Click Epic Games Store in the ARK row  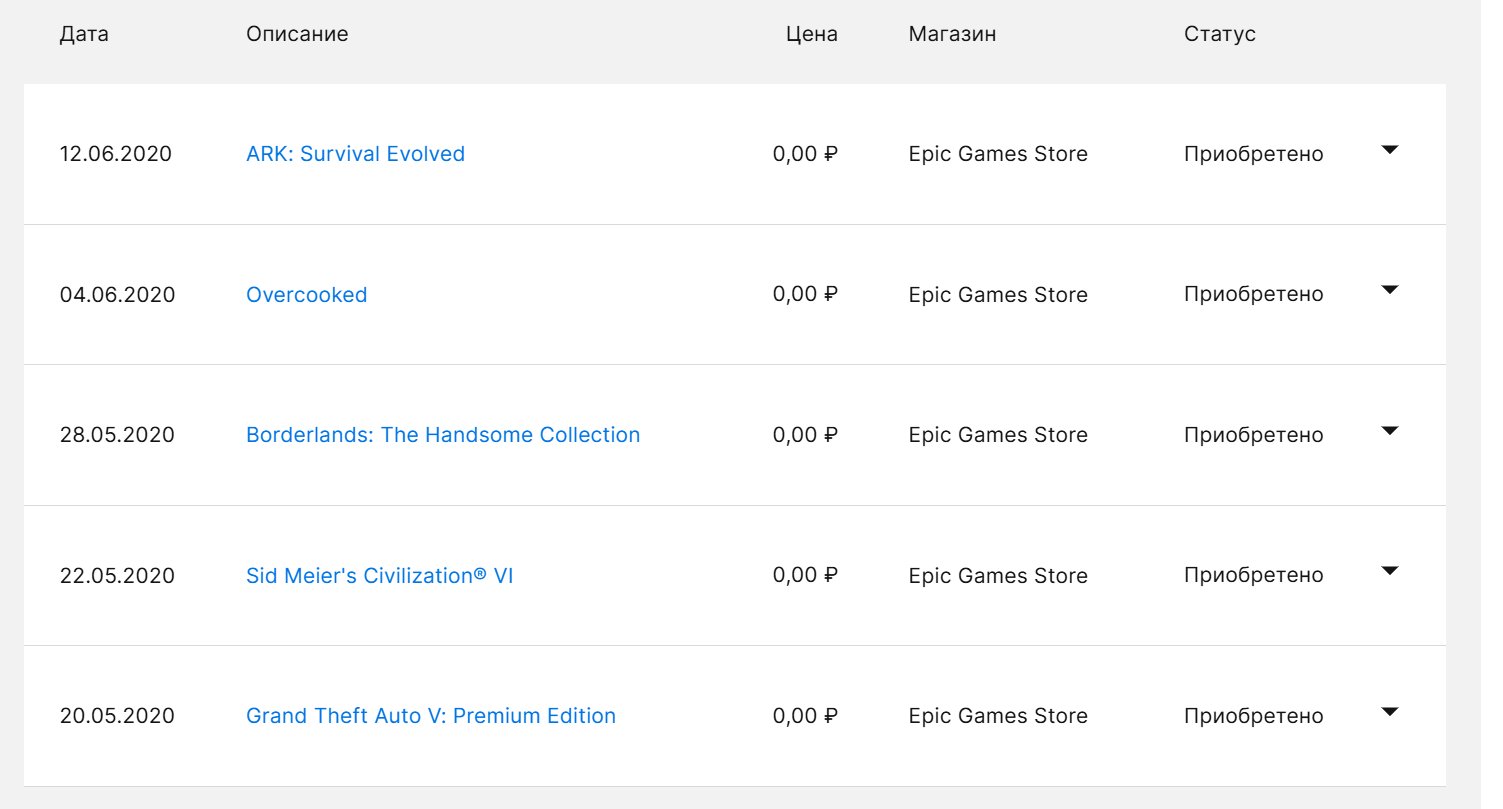(x=998, y=154)
